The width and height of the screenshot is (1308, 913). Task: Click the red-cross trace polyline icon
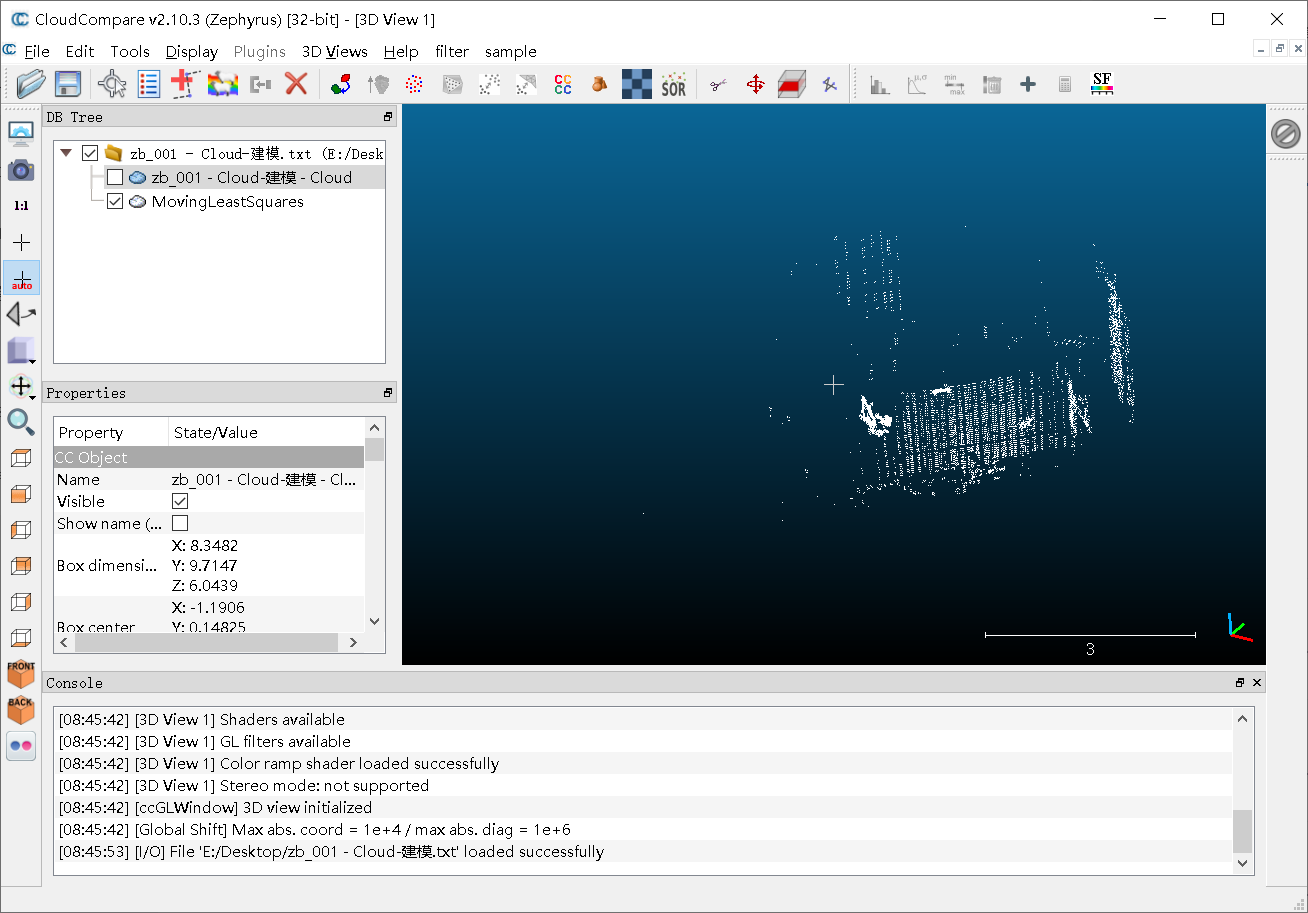pos(184,84)
